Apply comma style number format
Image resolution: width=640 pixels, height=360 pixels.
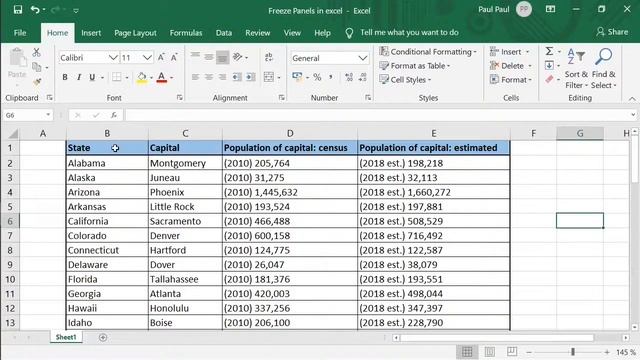tap(331, 77)
